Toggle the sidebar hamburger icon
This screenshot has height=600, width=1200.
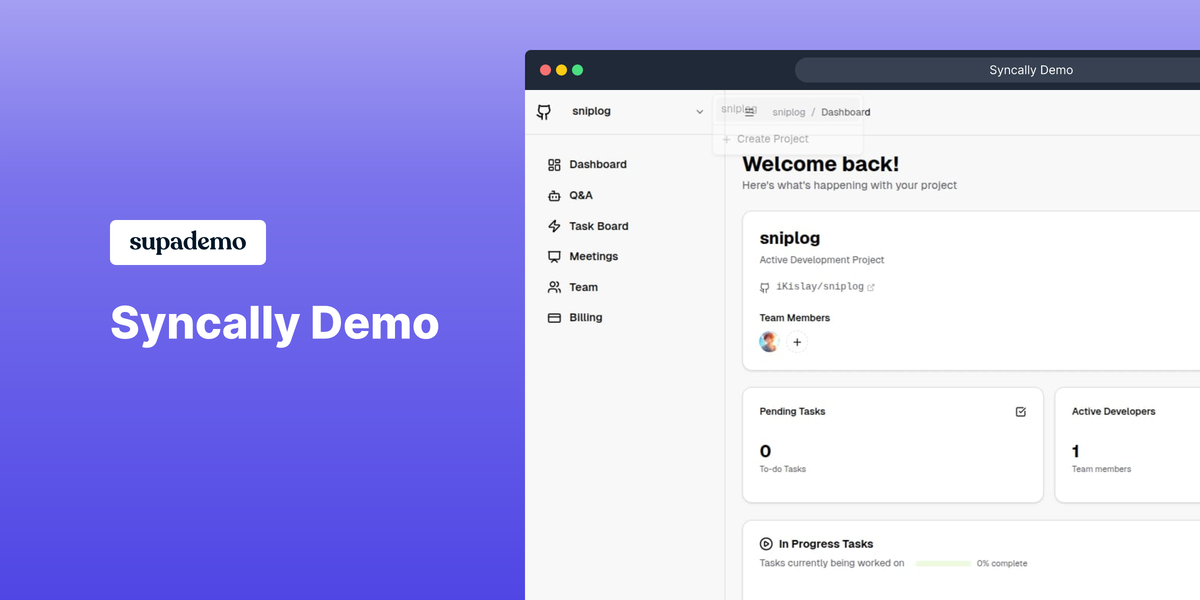tap(749, 113)
